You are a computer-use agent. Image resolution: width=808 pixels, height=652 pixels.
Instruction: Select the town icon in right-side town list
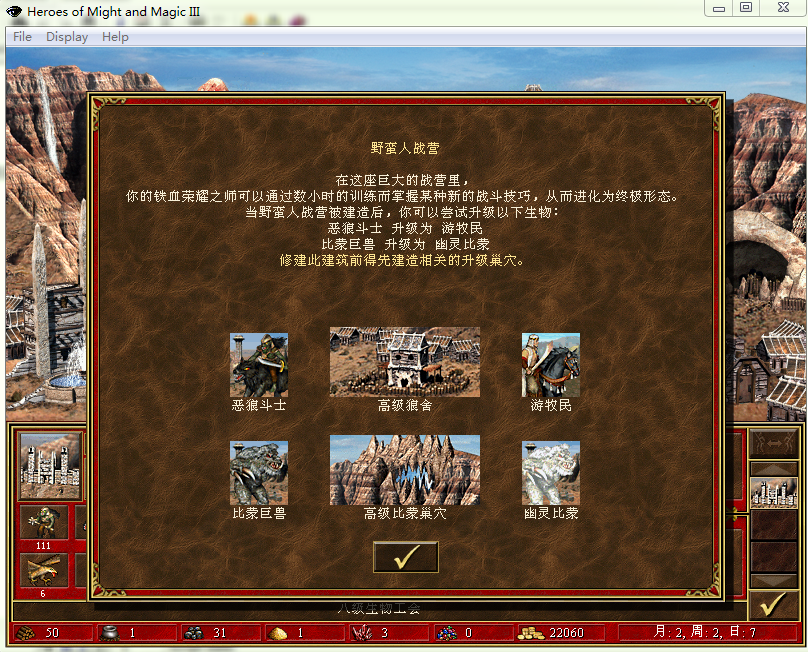point(773,493)
